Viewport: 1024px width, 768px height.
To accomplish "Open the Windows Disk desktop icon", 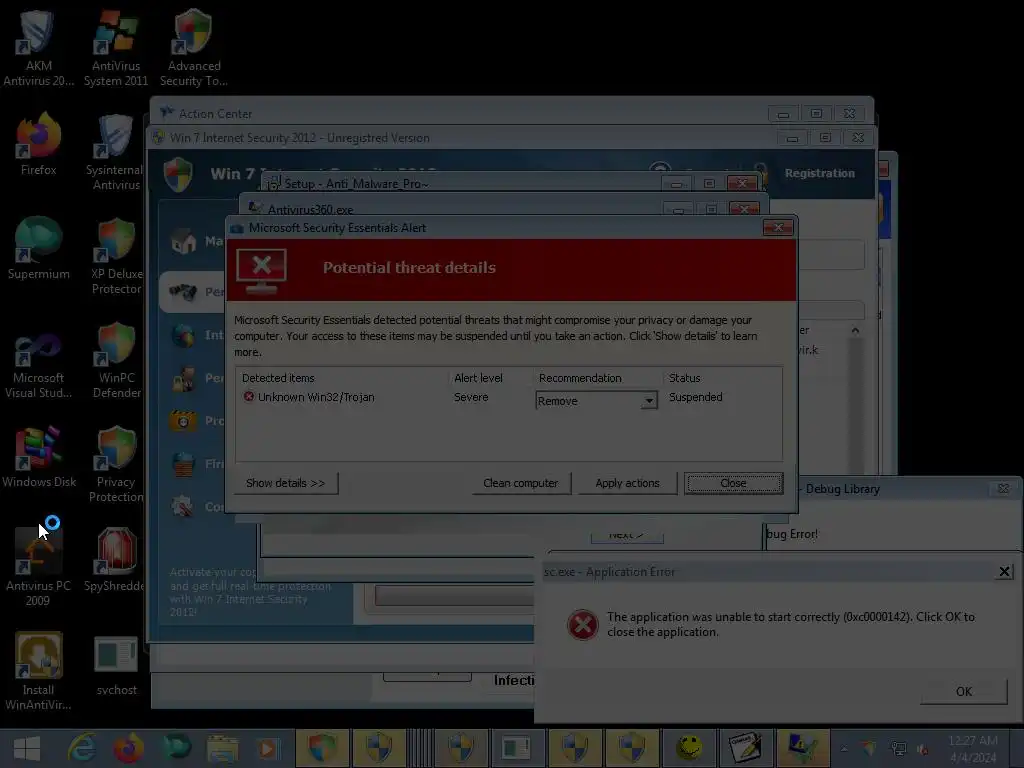I will point(38,457).
